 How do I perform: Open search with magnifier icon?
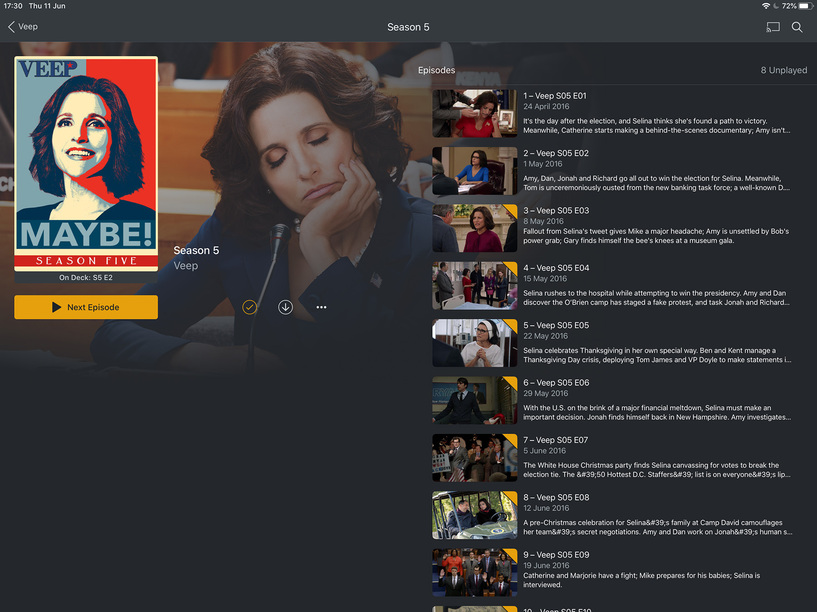click(797, 27)
